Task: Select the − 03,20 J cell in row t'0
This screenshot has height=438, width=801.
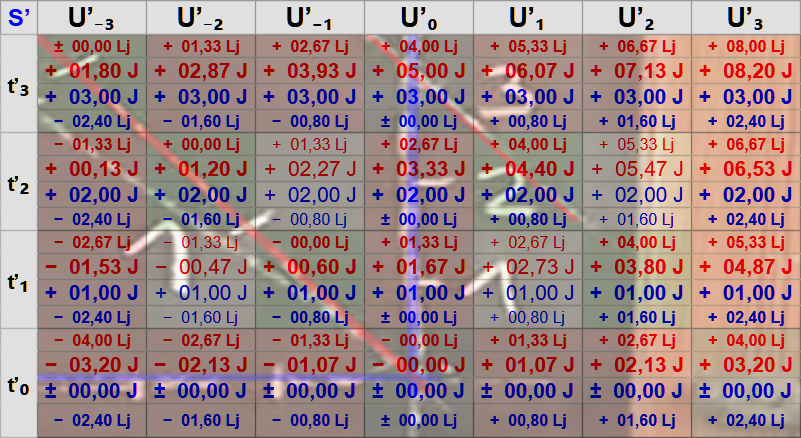Action: [x=92, y=365]
